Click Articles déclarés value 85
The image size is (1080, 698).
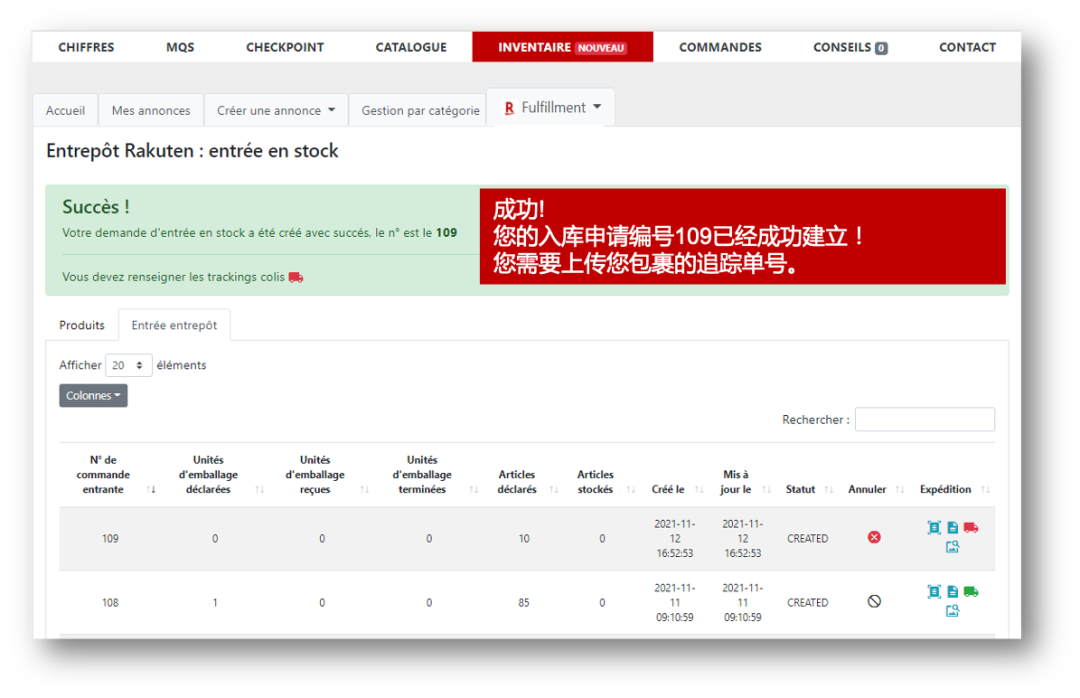523,603
